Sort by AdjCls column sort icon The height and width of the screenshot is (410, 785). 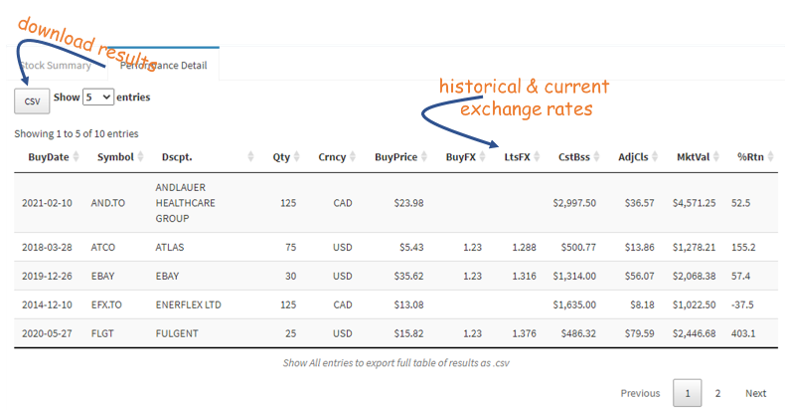655,157
